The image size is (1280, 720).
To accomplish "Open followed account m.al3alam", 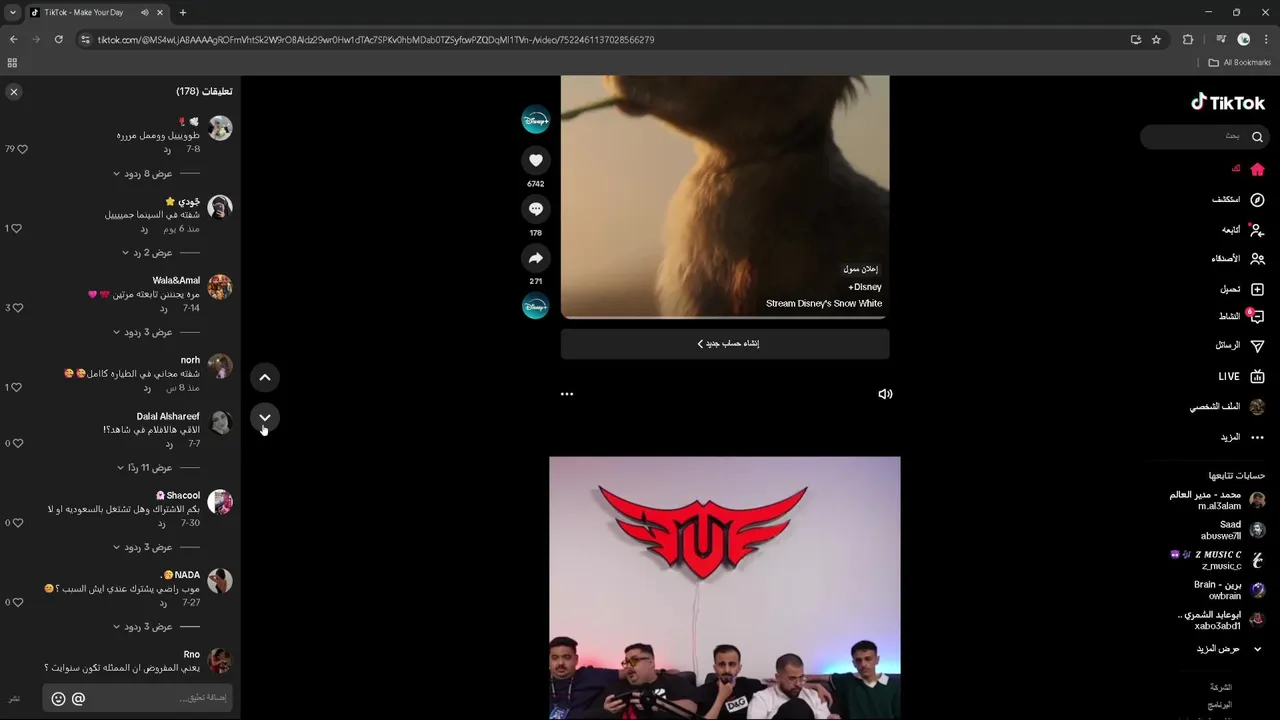I will point(1217,500).
